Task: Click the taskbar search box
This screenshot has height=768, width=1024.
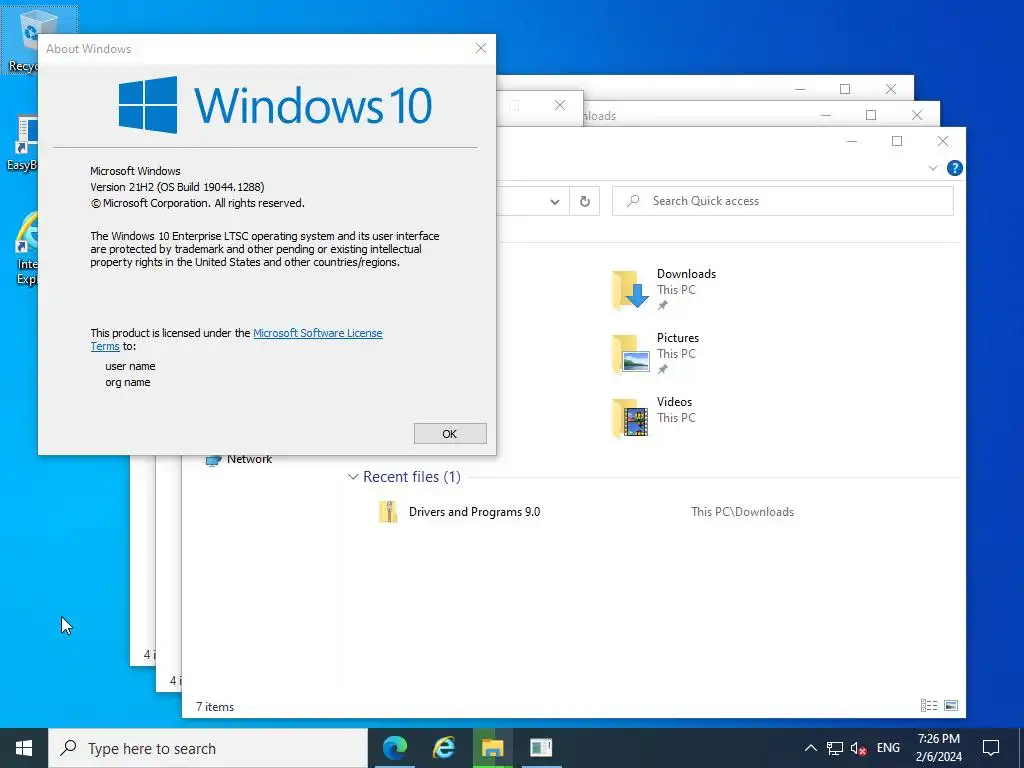Action: [x=208, y=748]
